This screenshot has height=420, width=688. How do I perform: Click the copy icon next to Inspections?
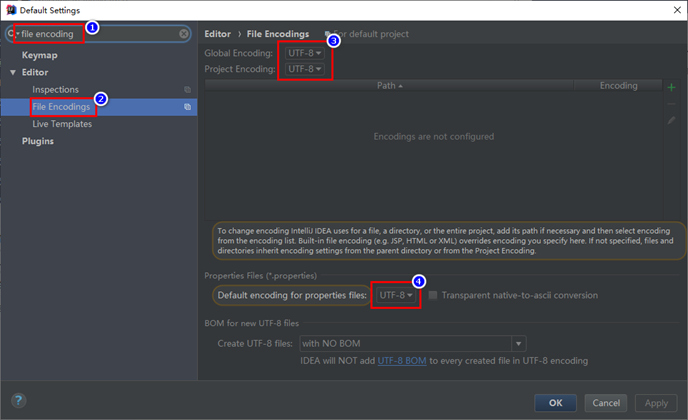pos(187,90)
